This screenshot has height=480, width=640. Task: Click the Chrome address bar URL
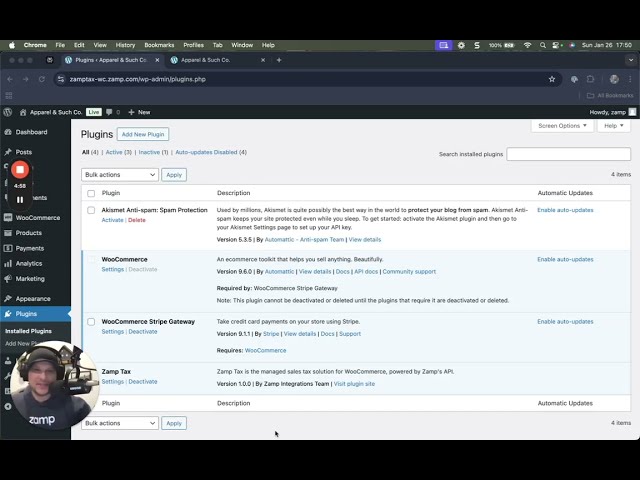138,79
